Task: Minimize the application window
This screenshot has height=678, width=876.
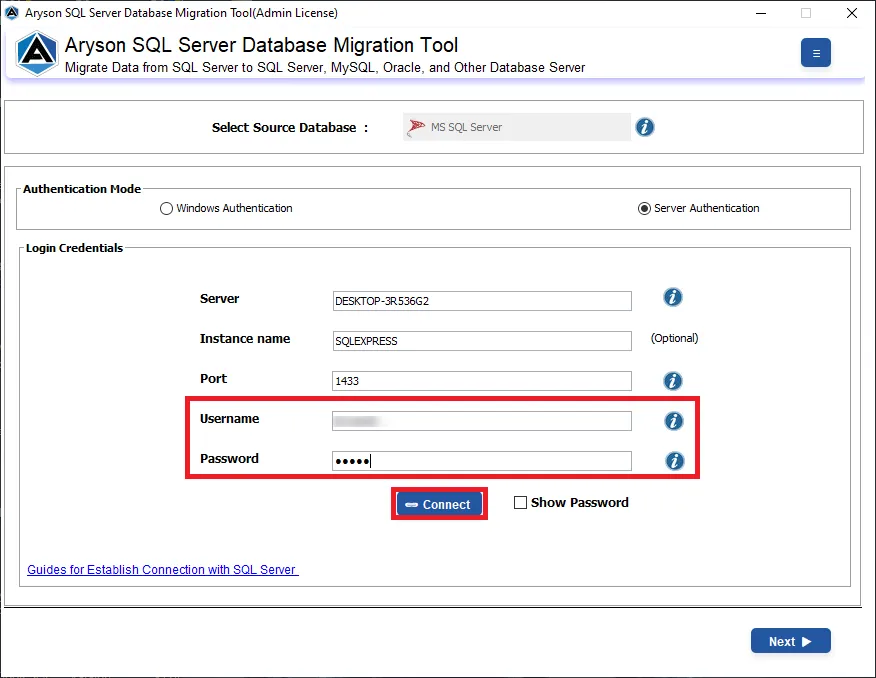Action: (x=761, y=13)
